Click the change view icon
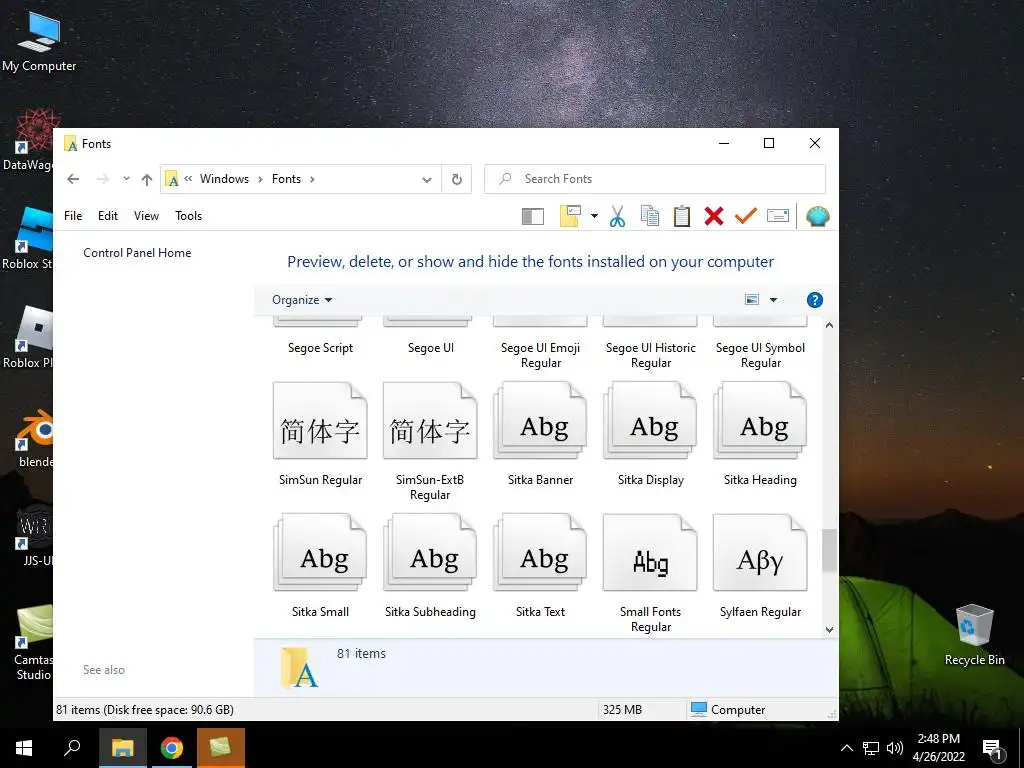This screenshot has height=768, width=1024. click(x=752, y=300)
